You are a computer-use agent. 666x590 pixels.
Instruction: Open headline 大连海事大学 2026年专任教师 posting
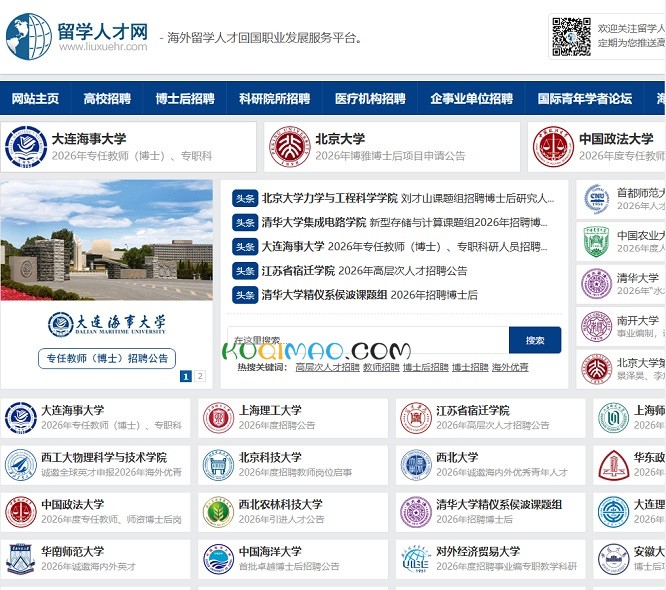pos(404,247)
